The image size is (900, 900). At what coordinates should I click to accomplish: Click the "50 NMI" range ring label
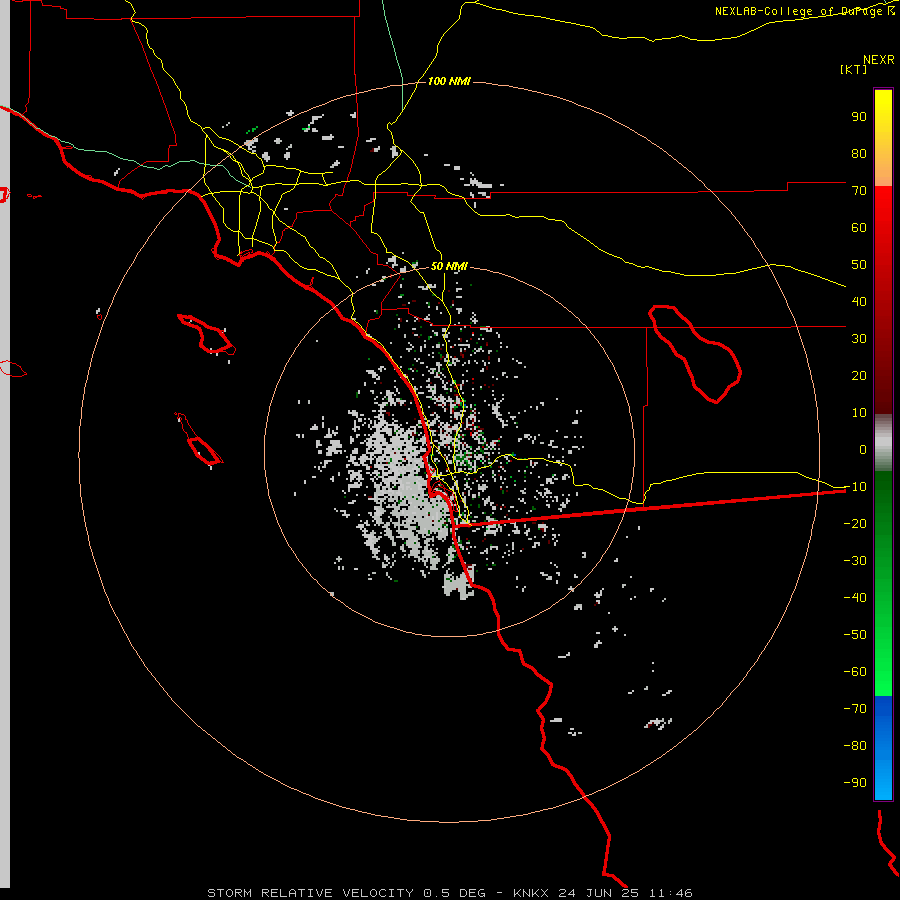click(449, 266)
